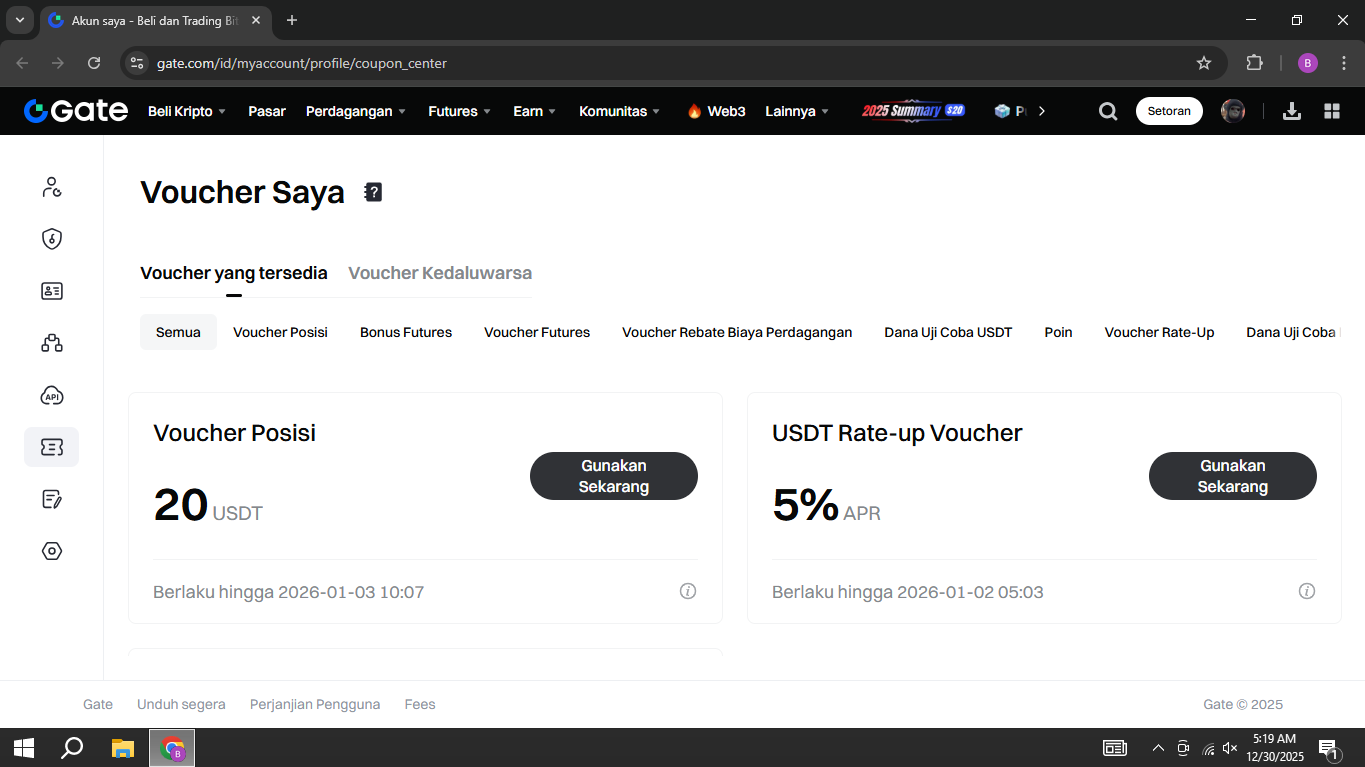Open the API management sidebar icon
The height and width of the screenshot is (767, 1365).
pos(52,395)
